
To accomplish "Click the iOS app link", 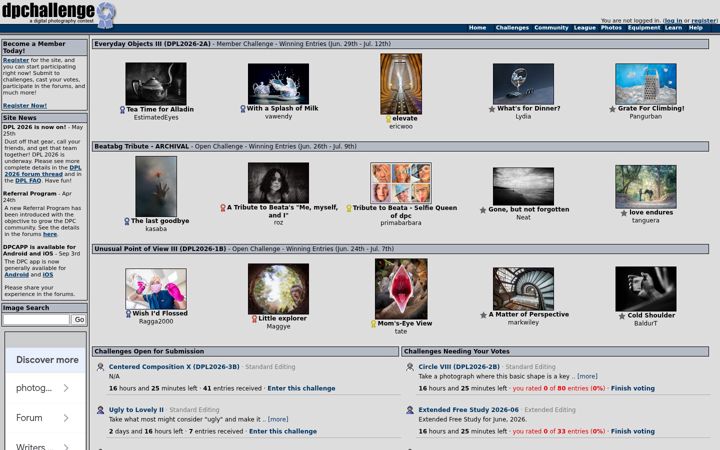I will tap(48, 275).
